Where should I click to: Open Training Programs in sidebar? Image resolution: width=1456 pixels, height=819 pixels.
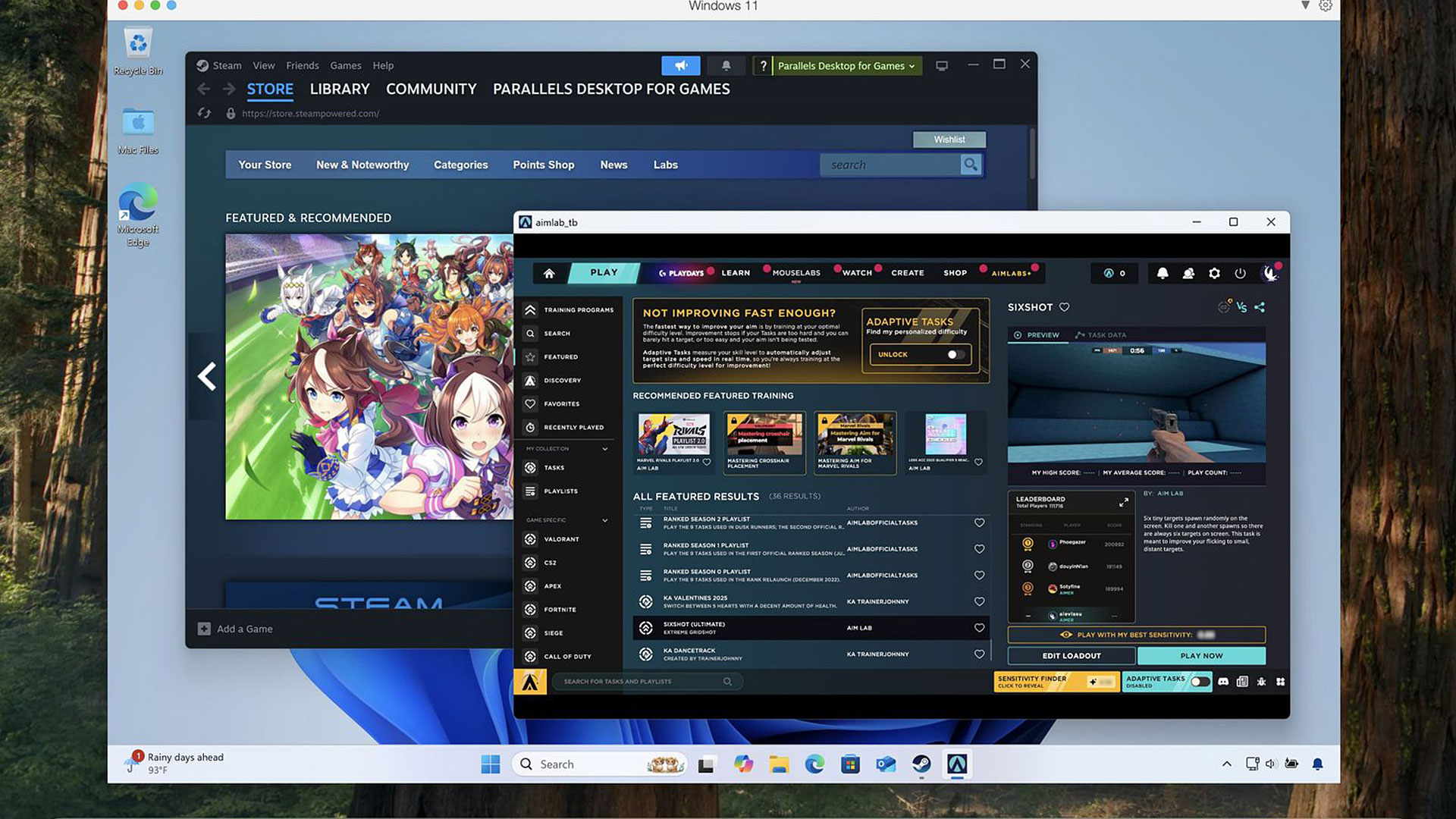click(x=569, y=310)
